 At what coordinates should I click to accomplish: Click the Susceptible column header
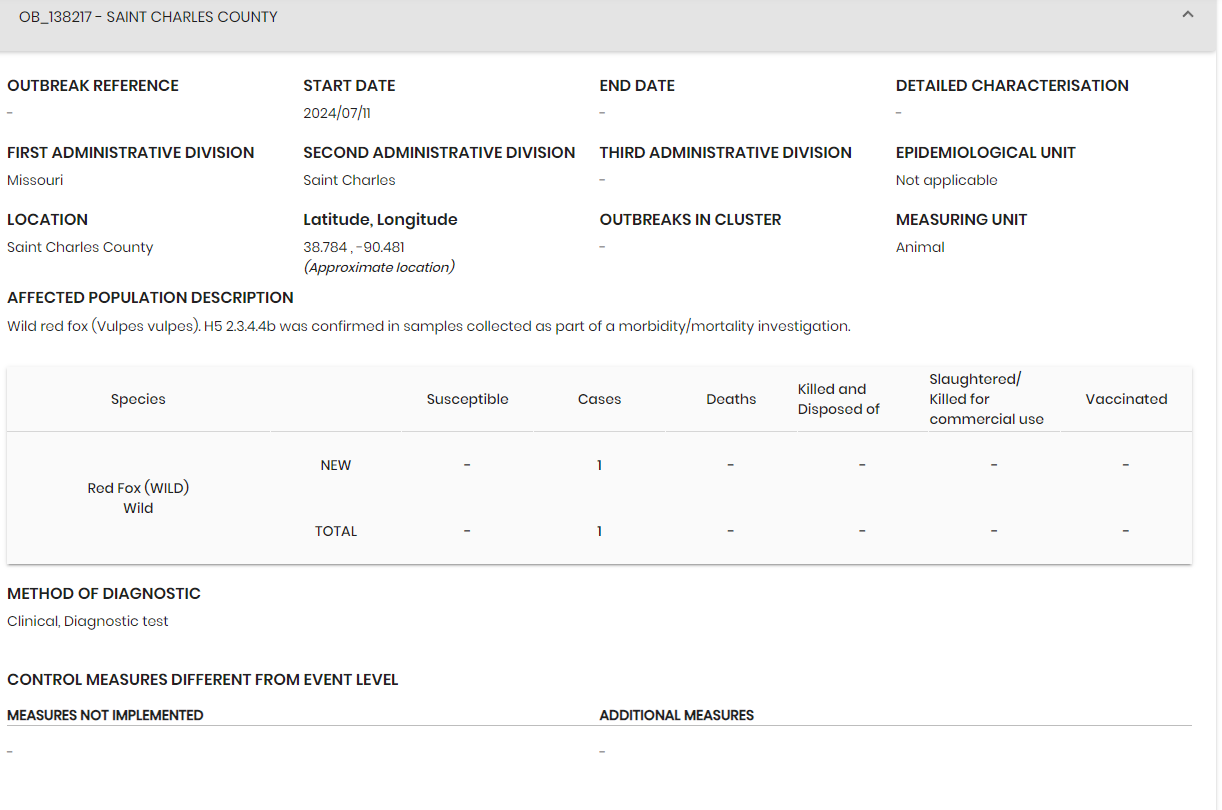pyautogui.click(x=467, y=399)
